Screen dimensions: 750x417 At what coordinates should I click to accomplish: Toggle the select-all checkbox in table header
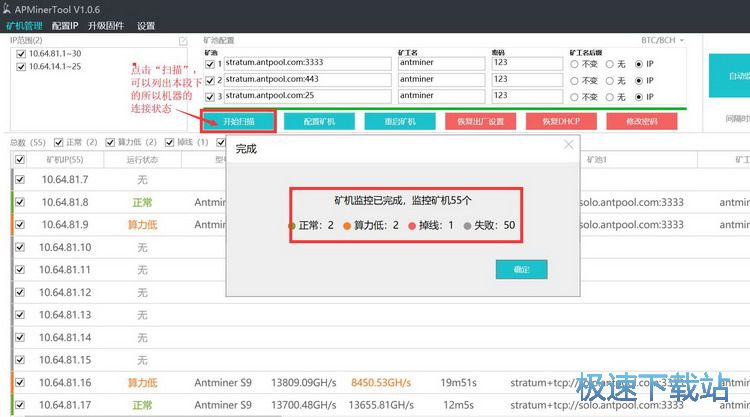(x=20, y=159)
